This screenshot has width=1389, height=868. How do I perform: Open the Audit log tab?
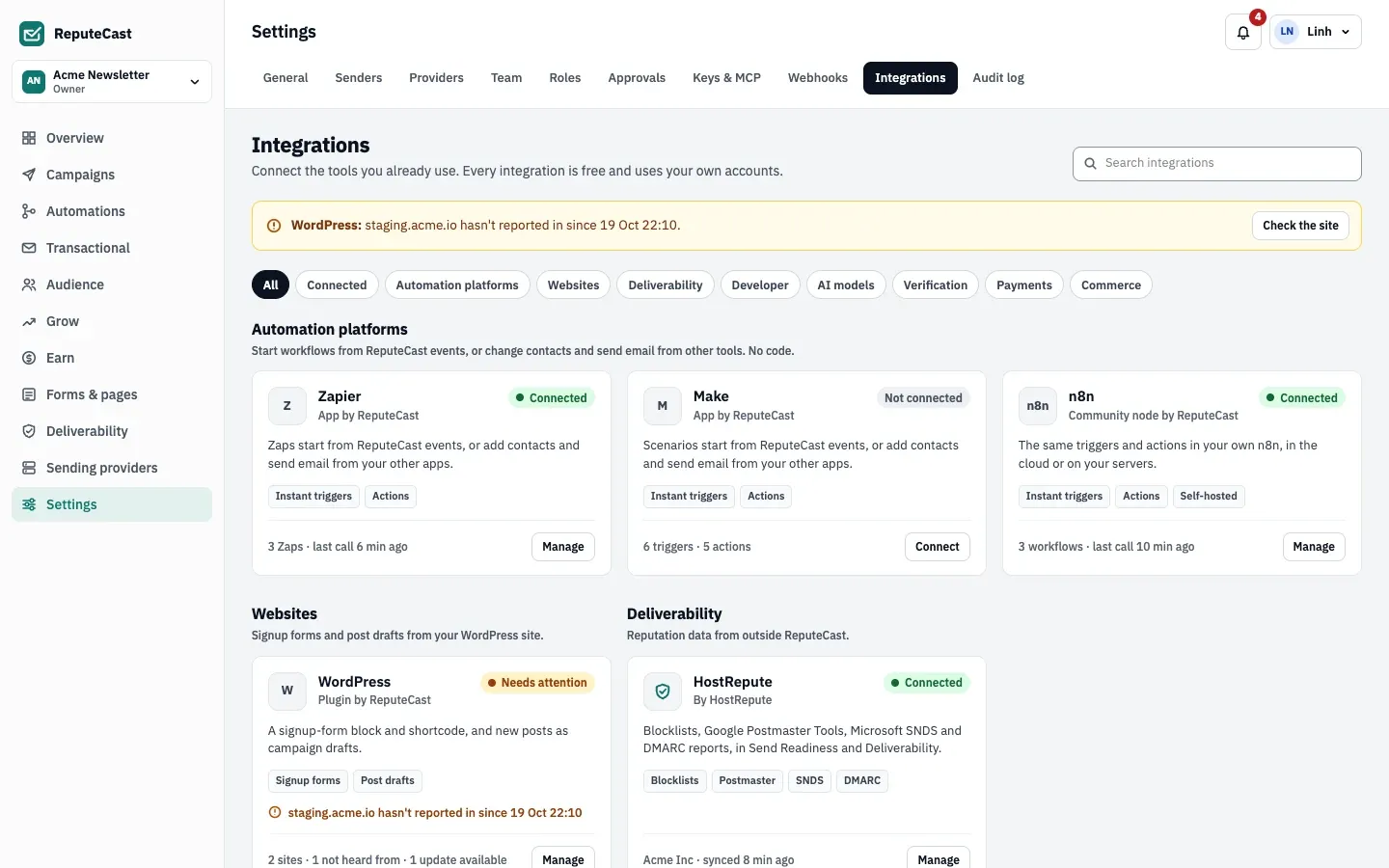[998, 78]
